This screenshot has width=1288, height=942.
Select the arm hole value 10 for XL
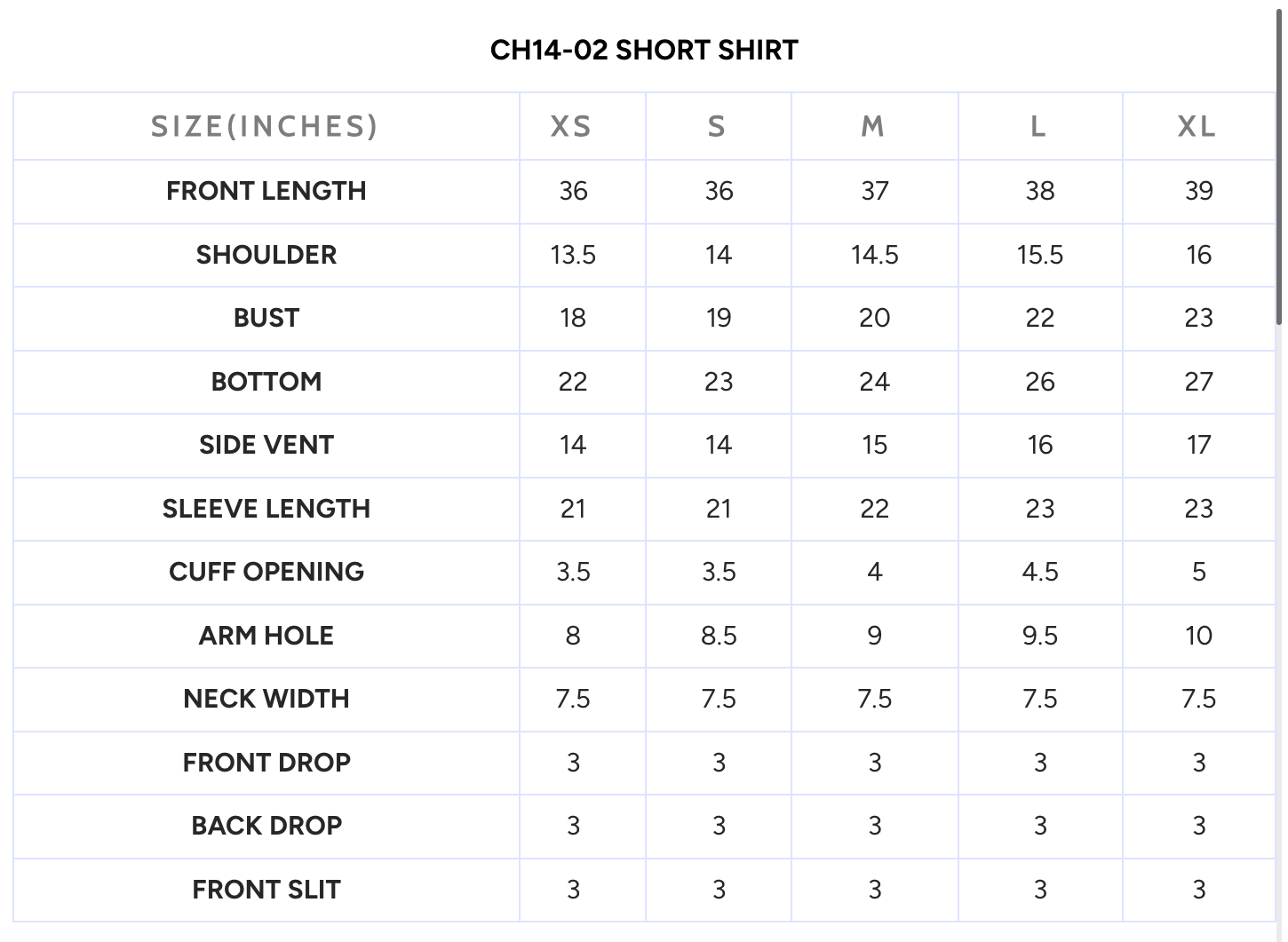click(1198, 636)
